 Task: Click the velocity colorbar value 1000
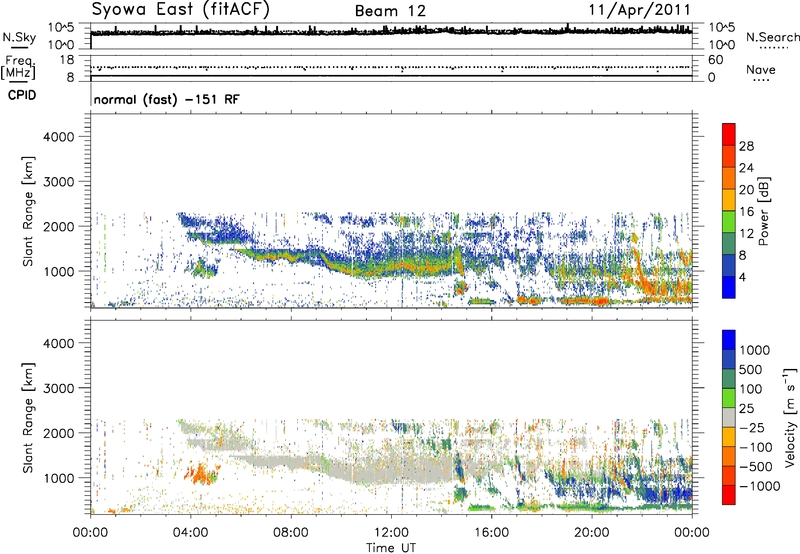[754, 350]
